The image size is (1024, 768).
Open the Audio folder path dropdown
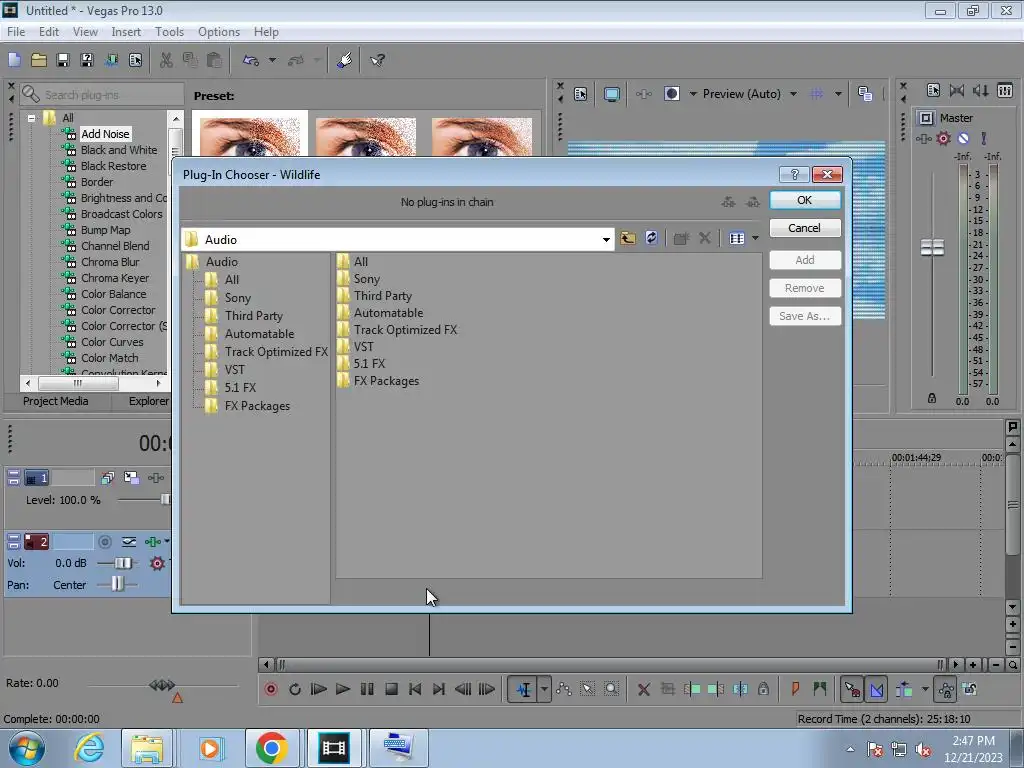click(606, 240)
